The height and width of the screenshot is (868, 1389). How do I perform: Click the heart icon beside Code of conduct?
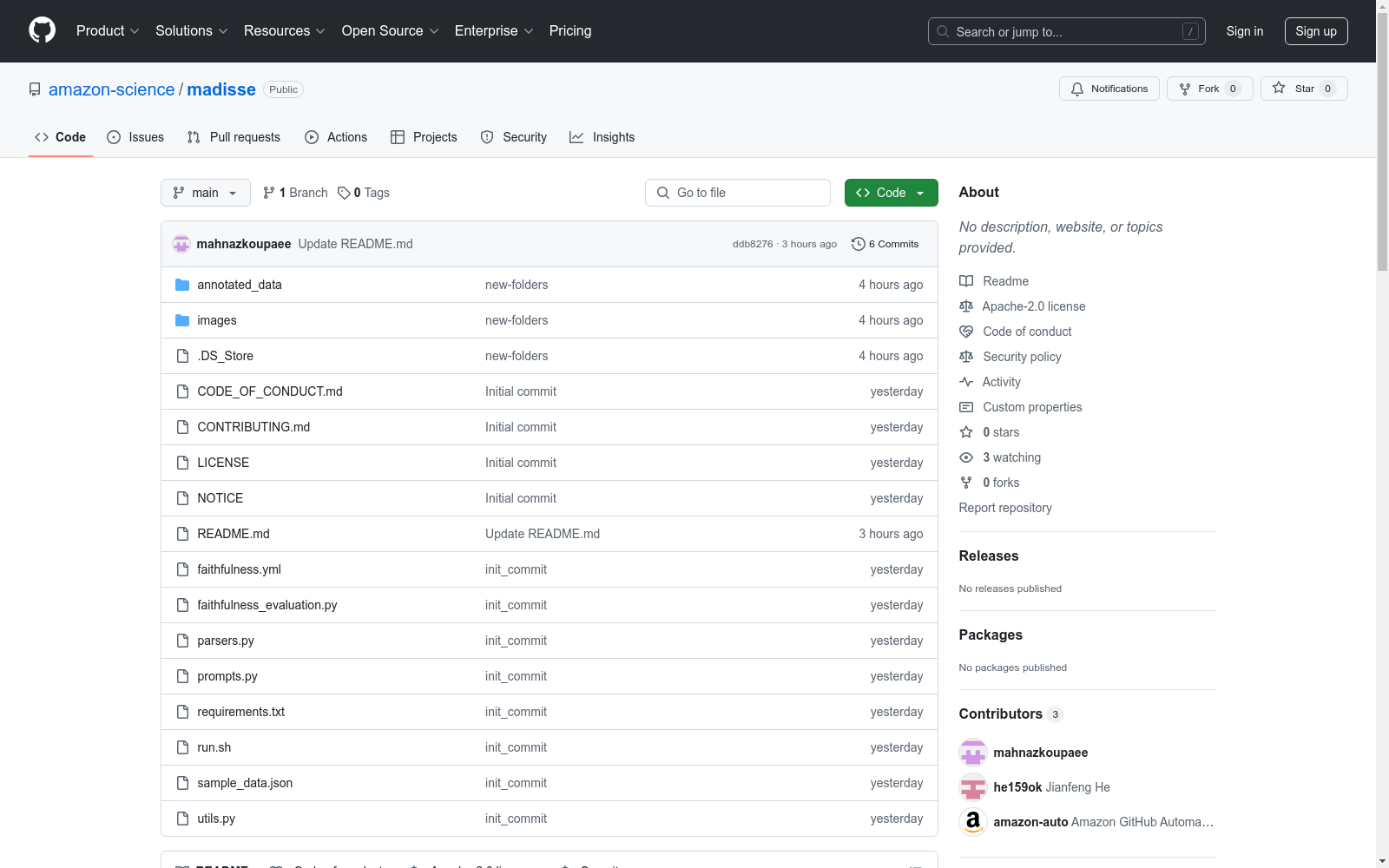(x=966, y=332)
